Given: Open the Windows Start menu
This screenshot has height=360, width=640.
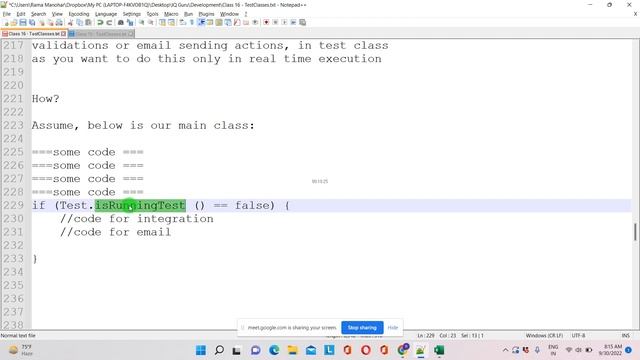Looking at the screenshot, I should point(201,350).
